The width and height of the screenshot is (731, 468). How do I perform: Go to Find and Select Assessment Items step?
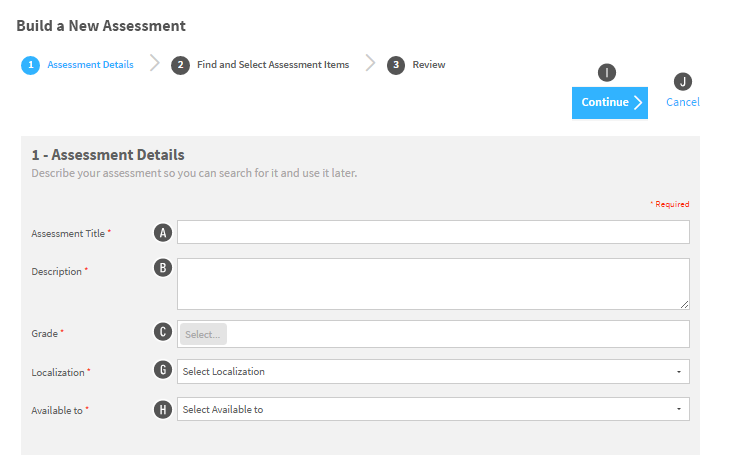coord(273,65)
